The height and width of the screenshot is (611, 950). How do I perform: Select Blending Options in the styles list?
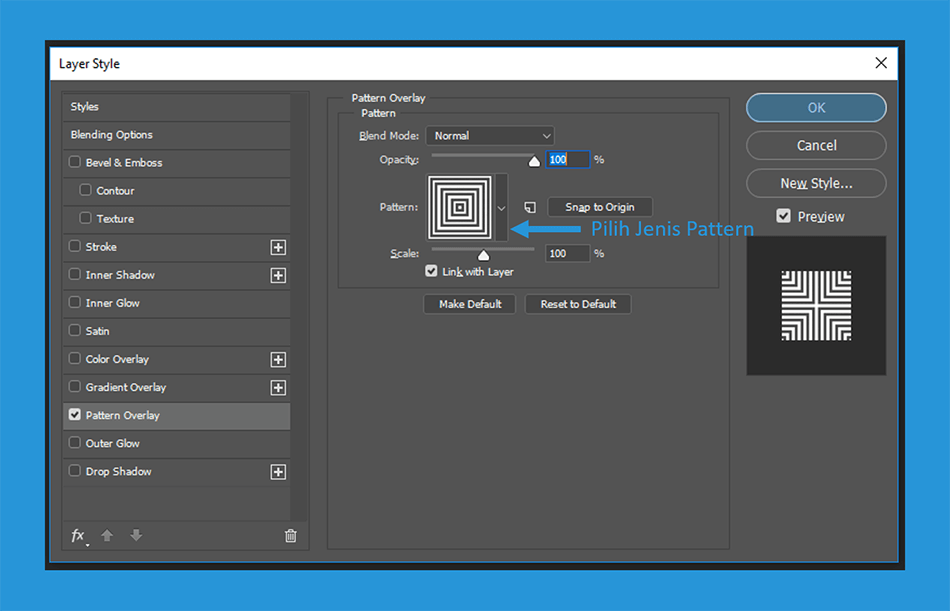pyautogui.click(x=176, y=135)
